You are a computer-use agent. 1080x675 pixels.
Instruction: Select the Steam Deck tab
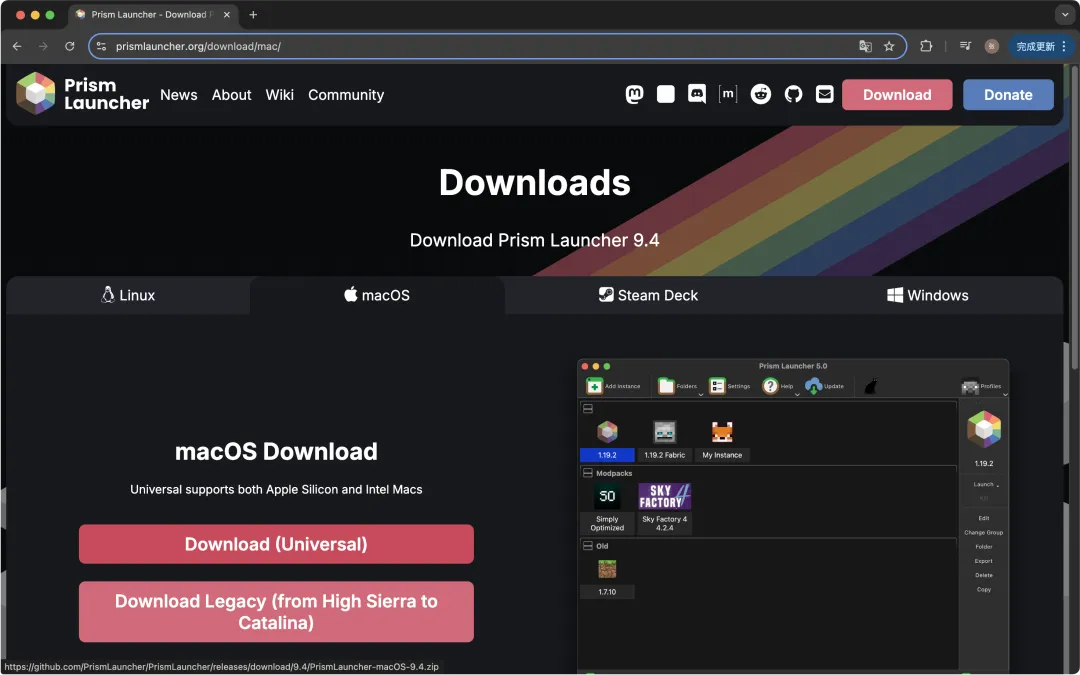tap(648, 295)
